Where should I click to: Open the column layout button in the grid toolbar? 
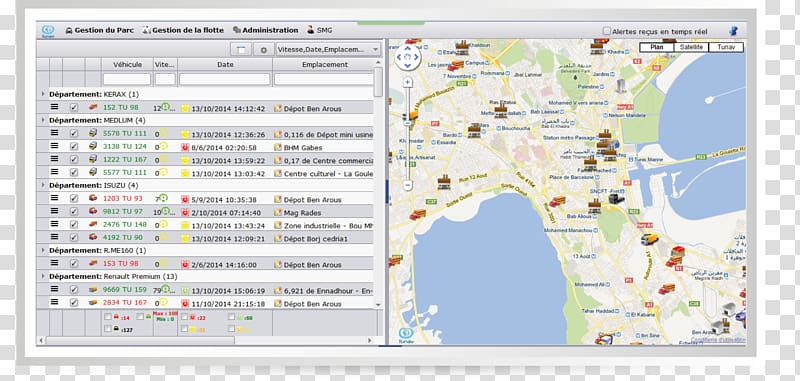pyautogui.click(x=241, y=49)
